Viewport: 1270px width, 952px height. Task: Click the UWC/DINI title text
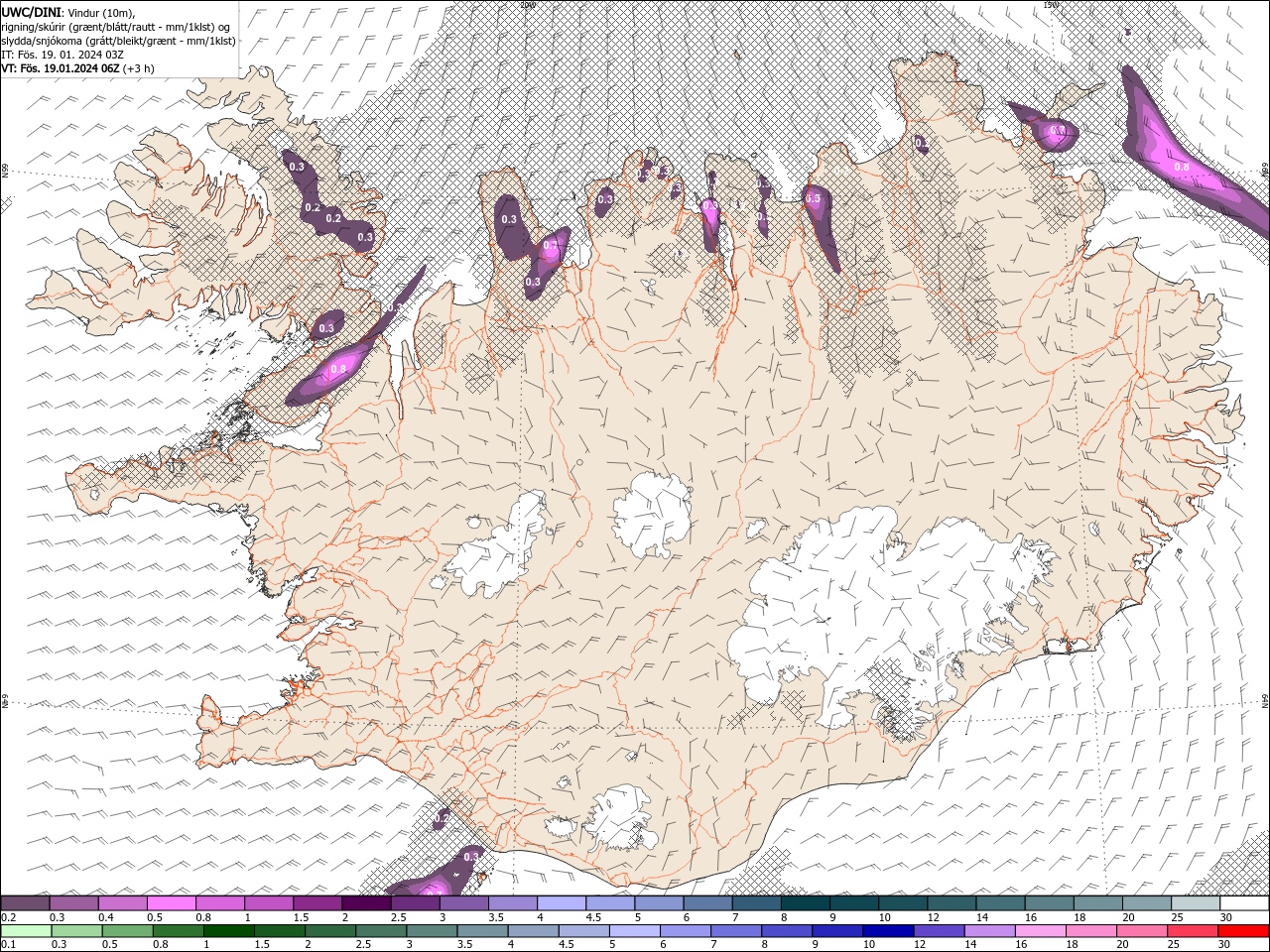point(32,11)
